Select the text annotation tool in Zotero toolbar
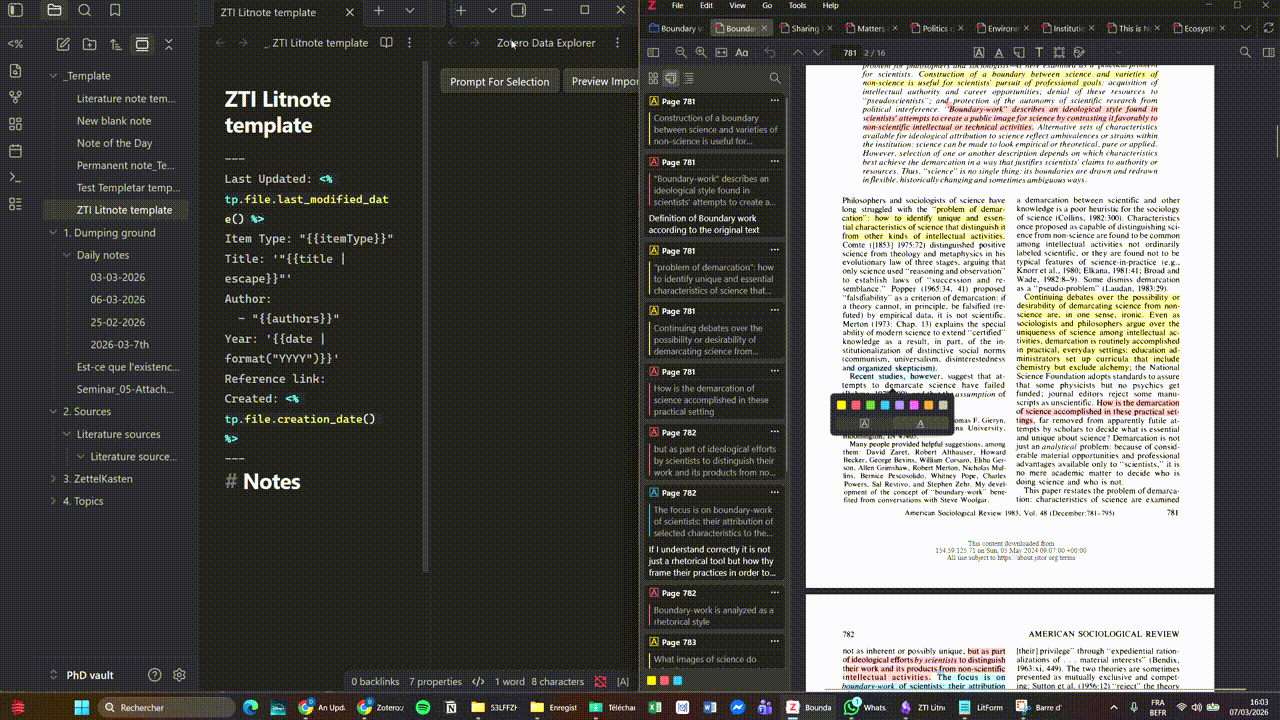 click(x=1040, y=53)
